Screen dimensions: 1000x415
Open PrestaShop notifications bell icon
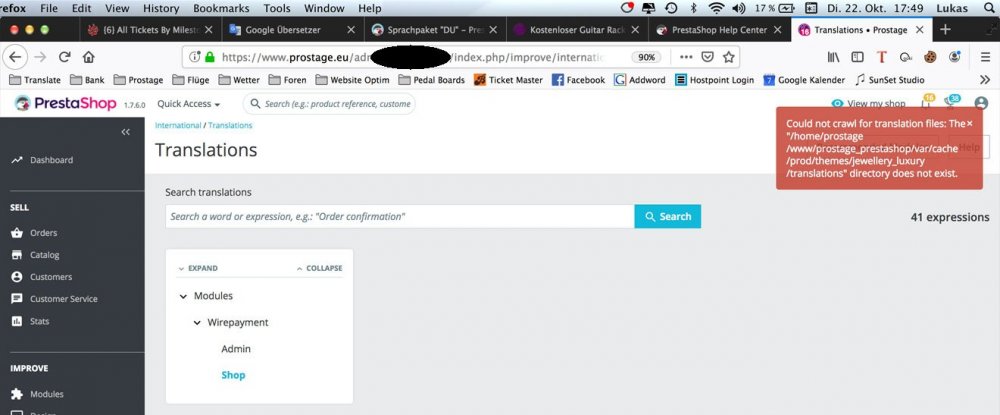click(x=926, y=103)
